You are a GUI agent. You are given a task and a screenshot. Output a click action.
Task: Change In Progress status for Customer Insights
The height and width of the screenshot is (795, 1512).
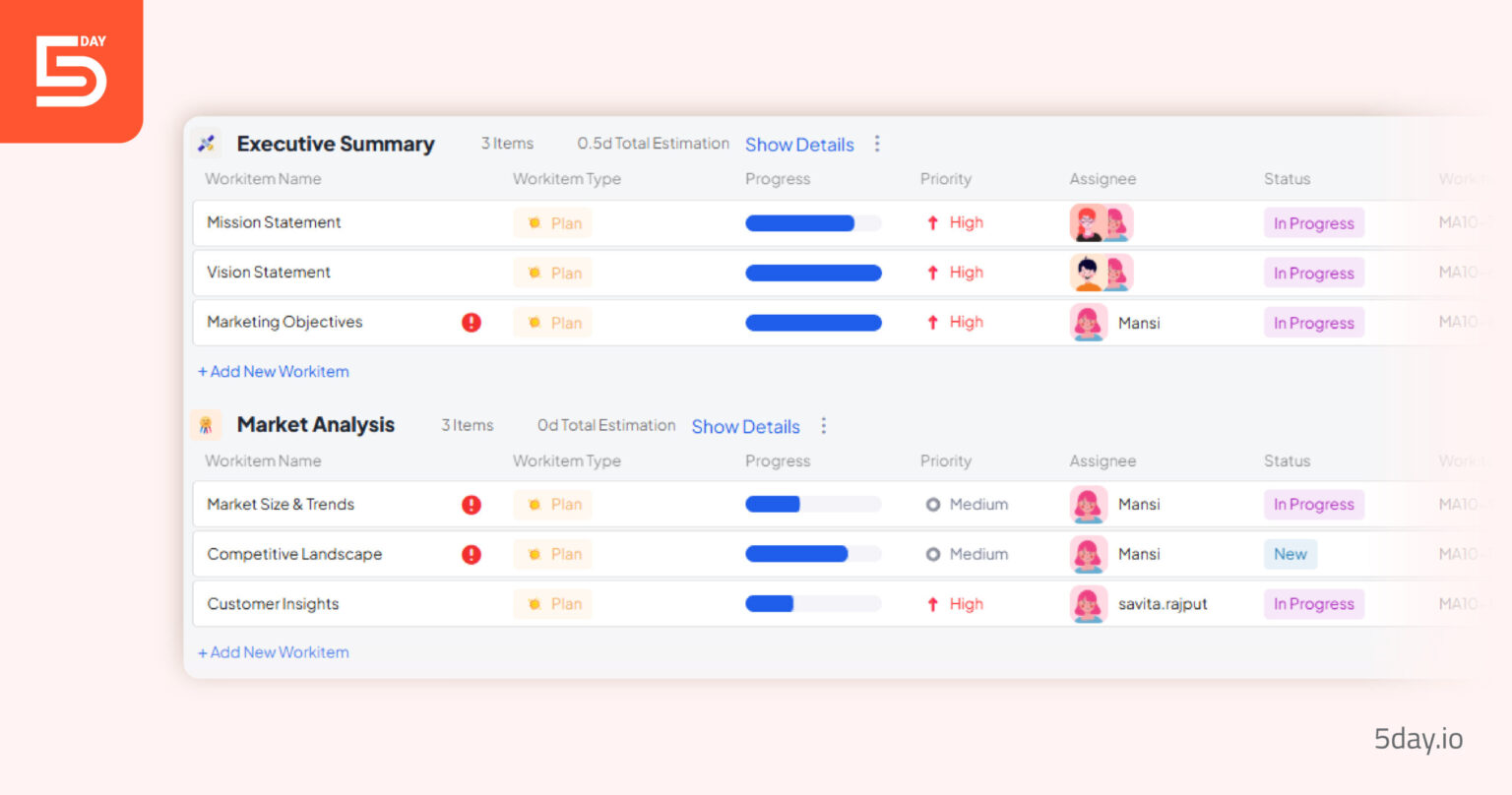[x=1313, y=604]
